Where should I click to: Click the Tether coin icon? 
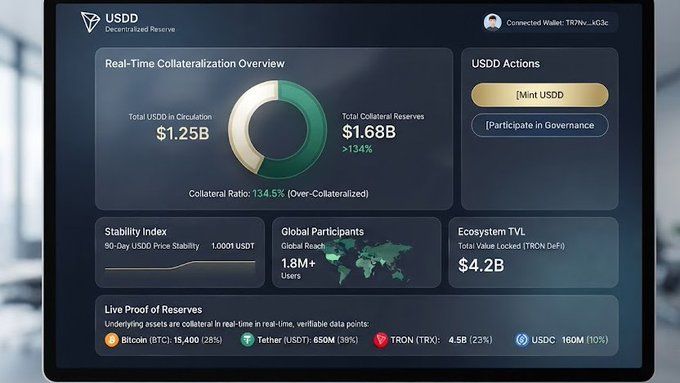click(247, 340)
